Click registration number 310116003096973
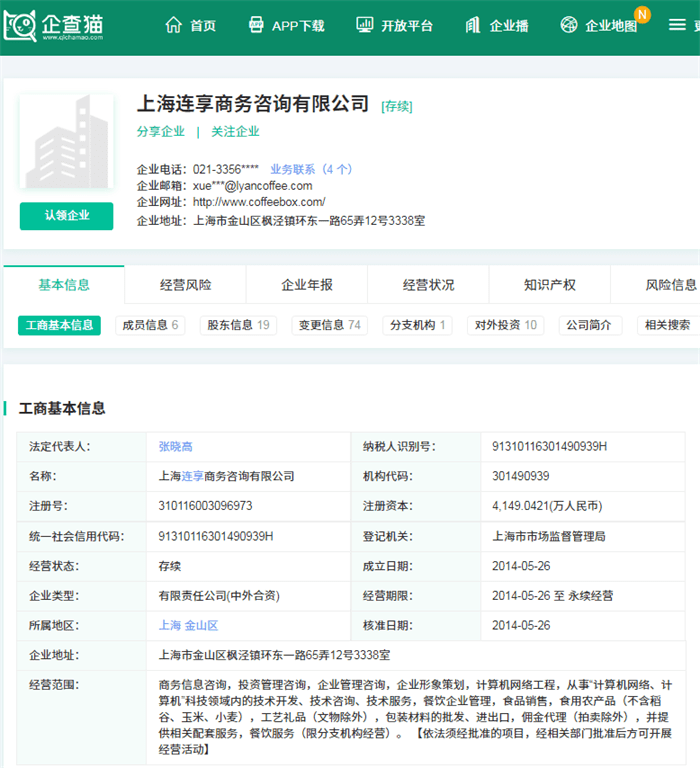The width and height of the screenshot is (700, 768). coord(205,506)
